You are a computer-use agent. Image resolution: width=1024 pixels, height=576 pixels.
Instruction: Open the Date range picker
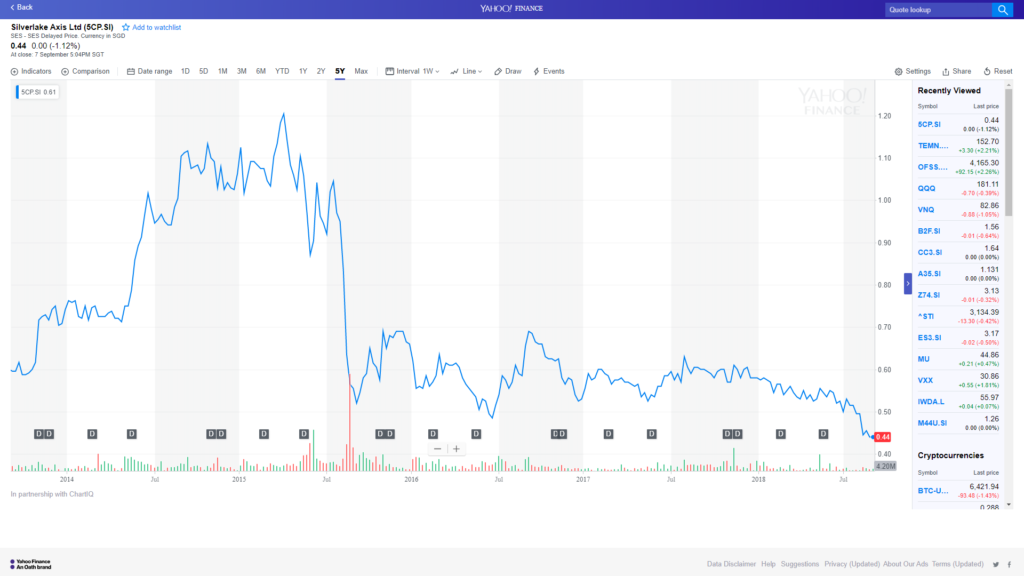click(150, 71)
